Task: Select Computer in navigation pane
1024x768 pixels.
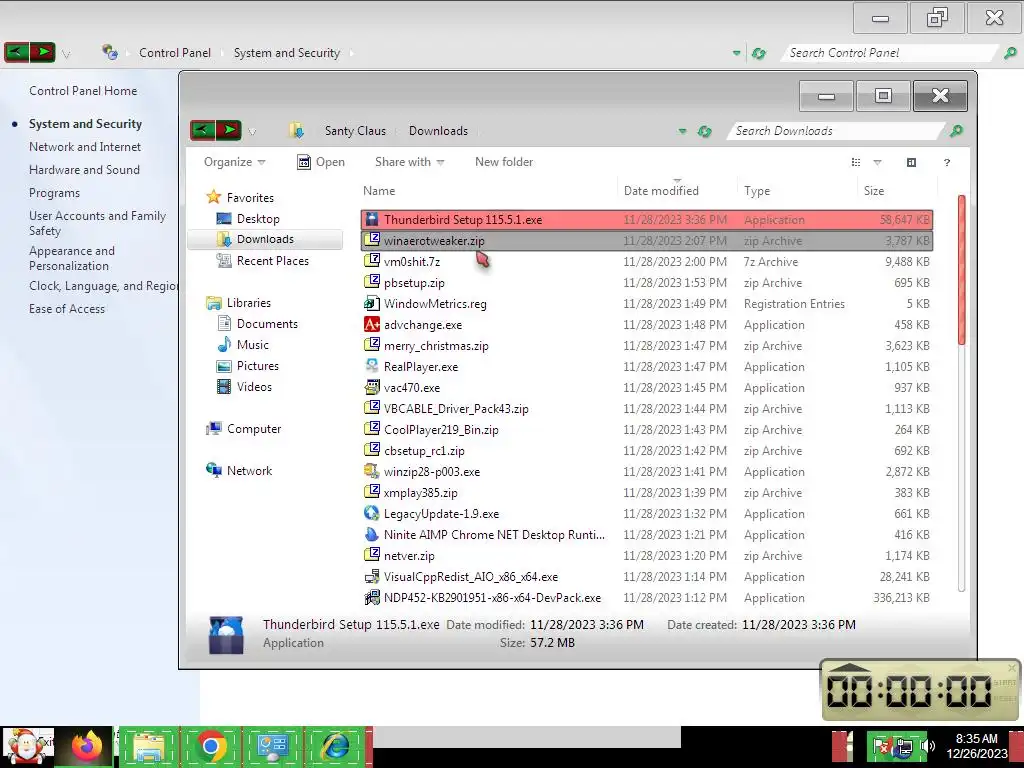Action: [x=254, y=429]
